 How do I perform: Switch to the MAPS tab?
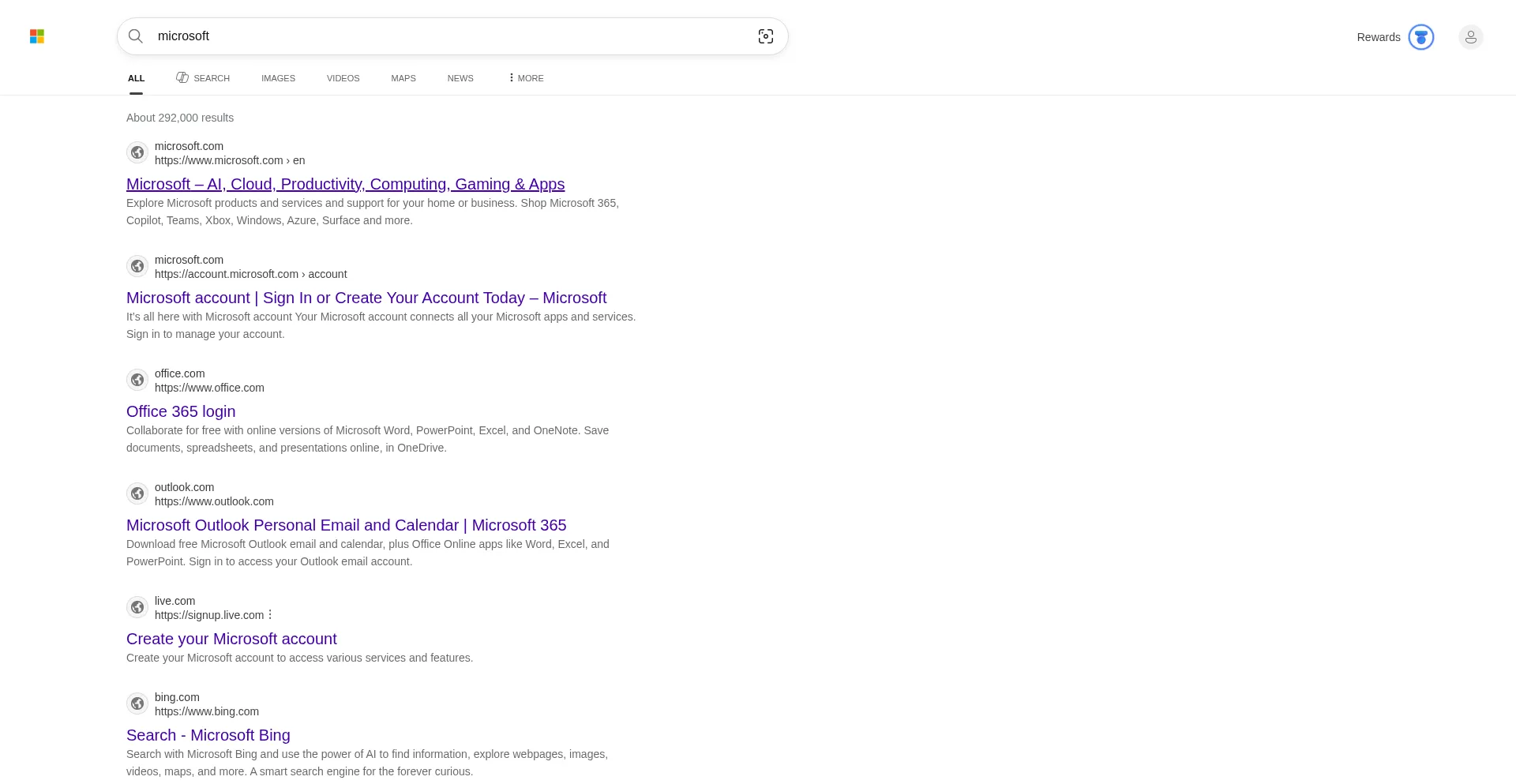[x=403, y=78]
